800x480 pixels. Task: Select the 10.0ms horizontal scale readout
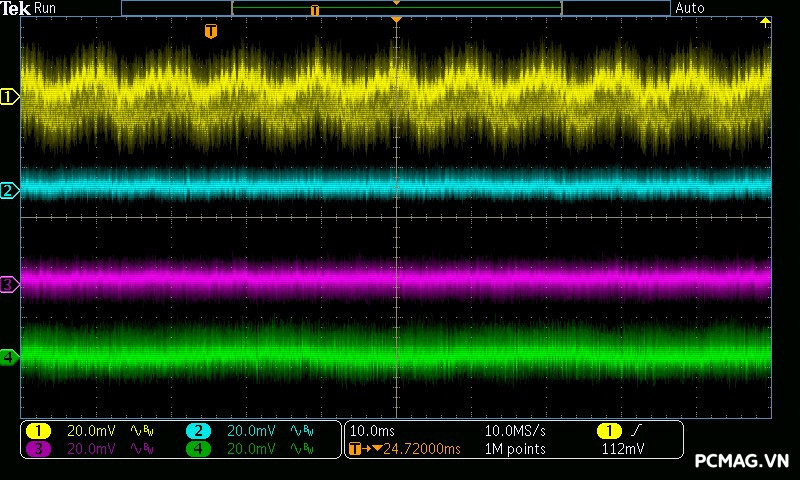click(x=371, y=431)
